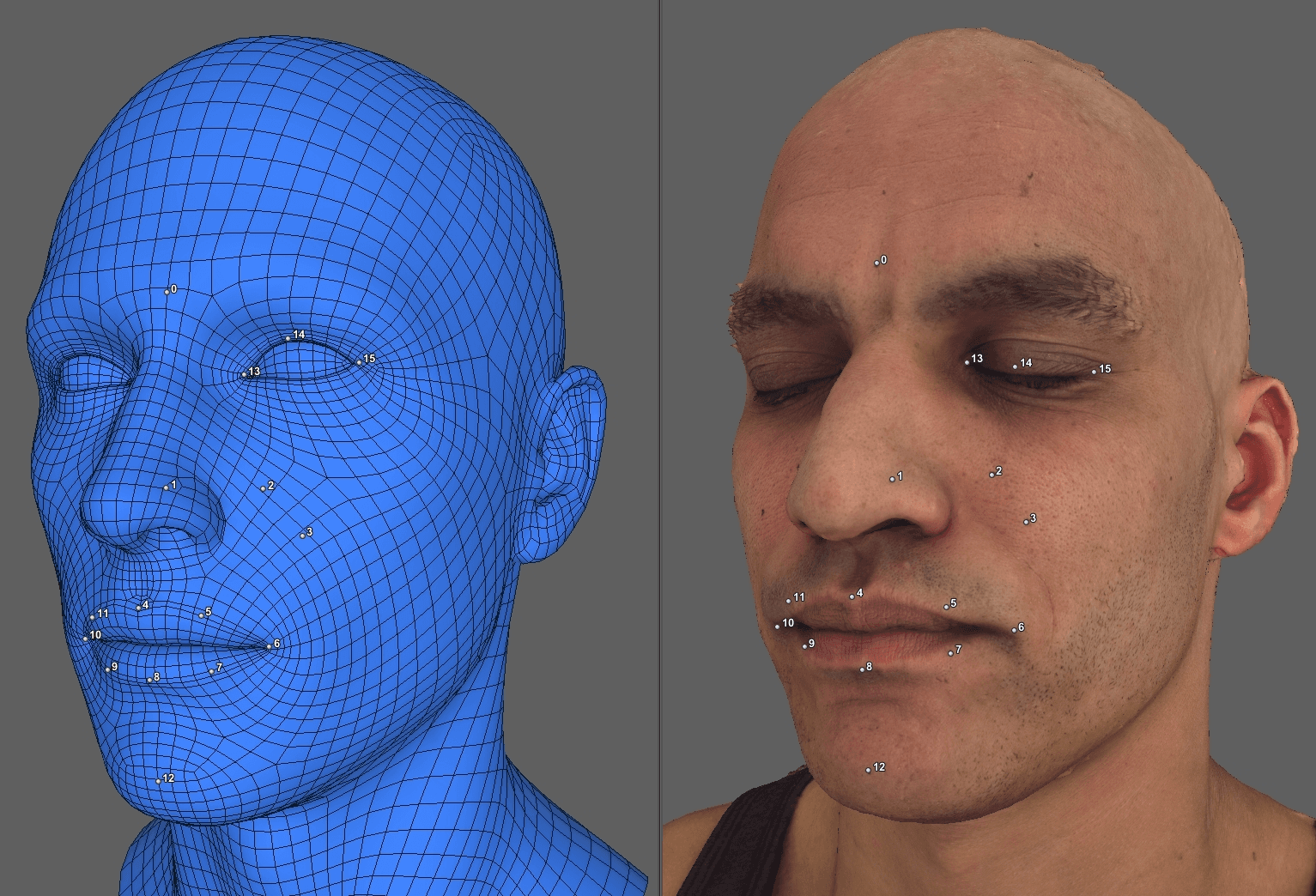The height and width of the screenshot is (896, 1316).
Task: Pick landmark 6 at wireframe mouth corner
Action: coord(270,646)
